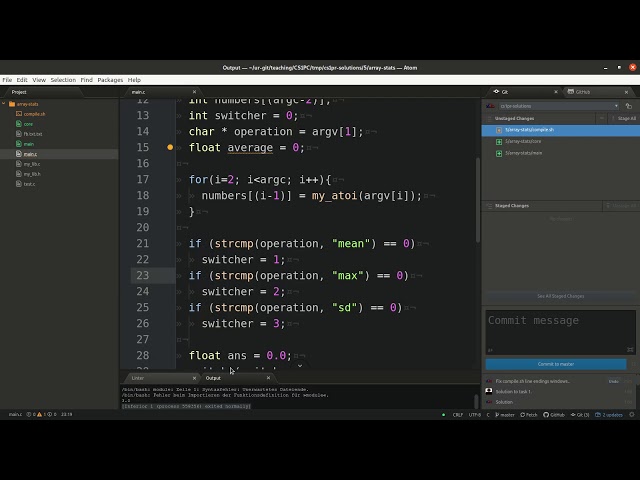Click the editor vertical scrollbar

[x=478, y=200]
